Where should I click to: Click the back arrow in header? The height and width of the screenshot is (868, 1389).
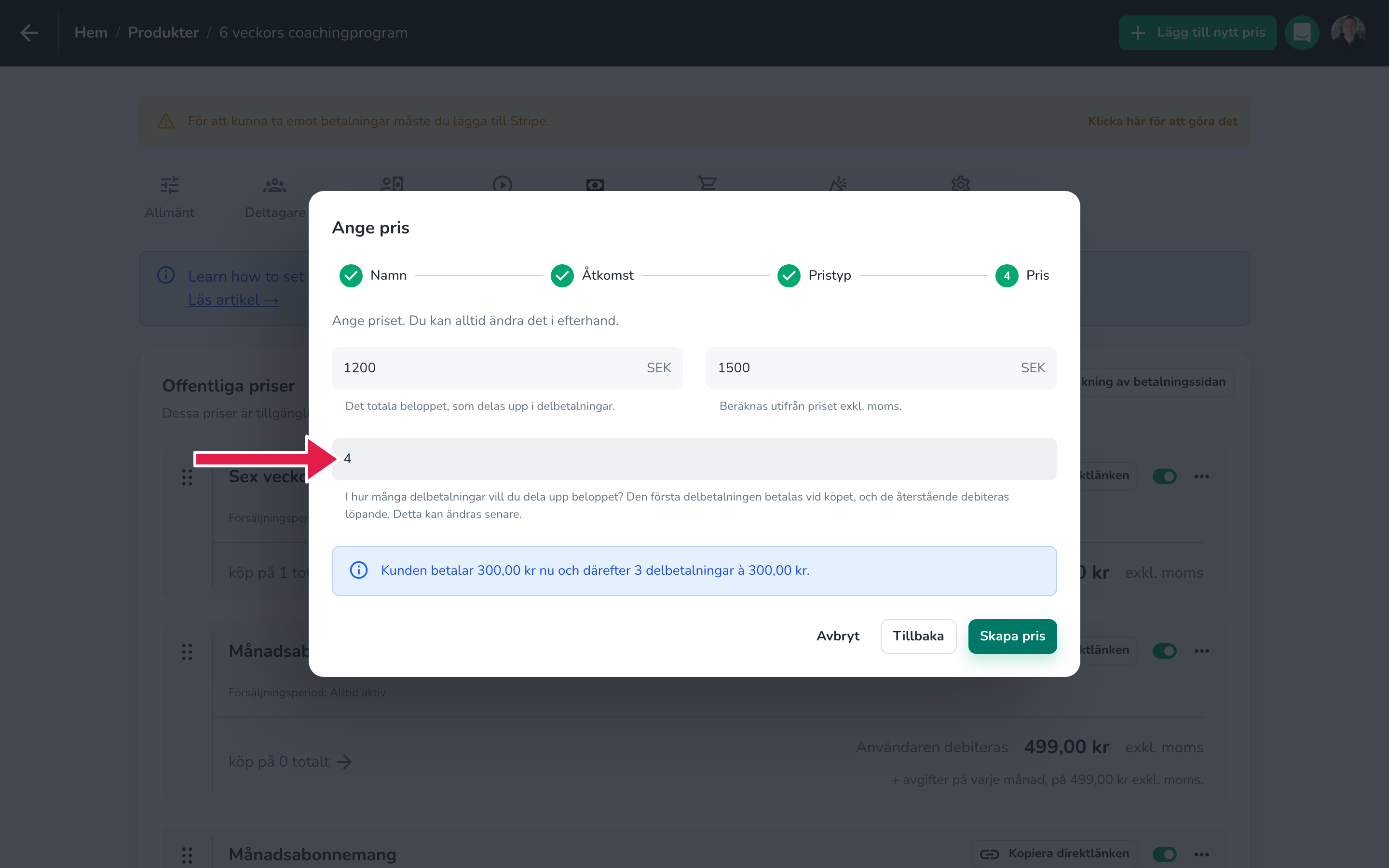pos(29,33)
